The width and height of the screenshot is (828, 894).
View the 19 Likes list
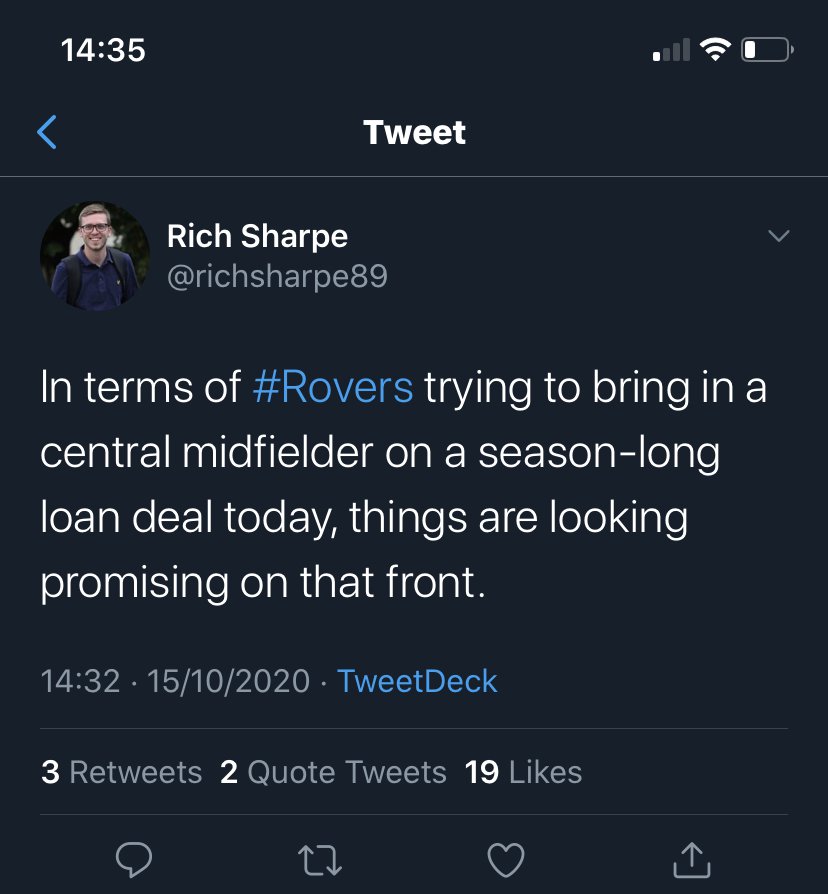523,772
